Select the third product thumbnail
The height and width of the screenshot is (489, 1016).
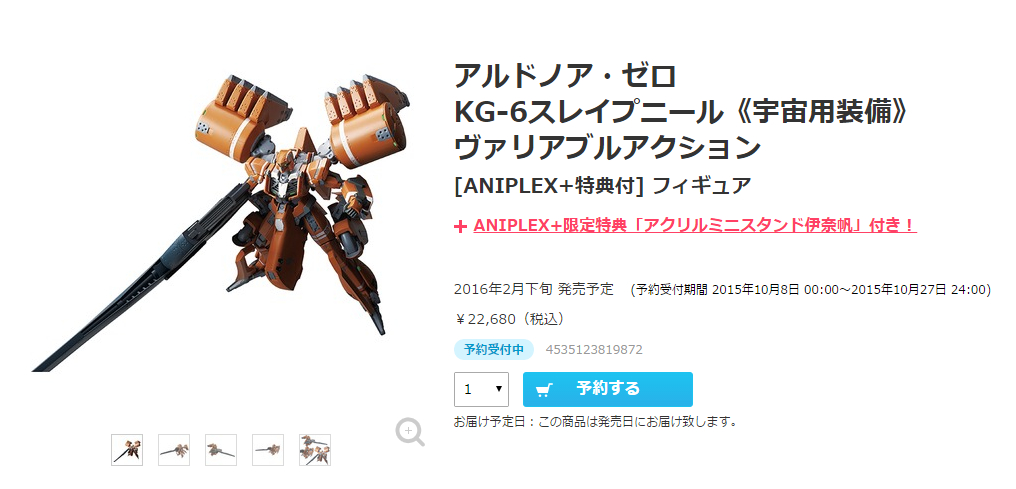221,450
